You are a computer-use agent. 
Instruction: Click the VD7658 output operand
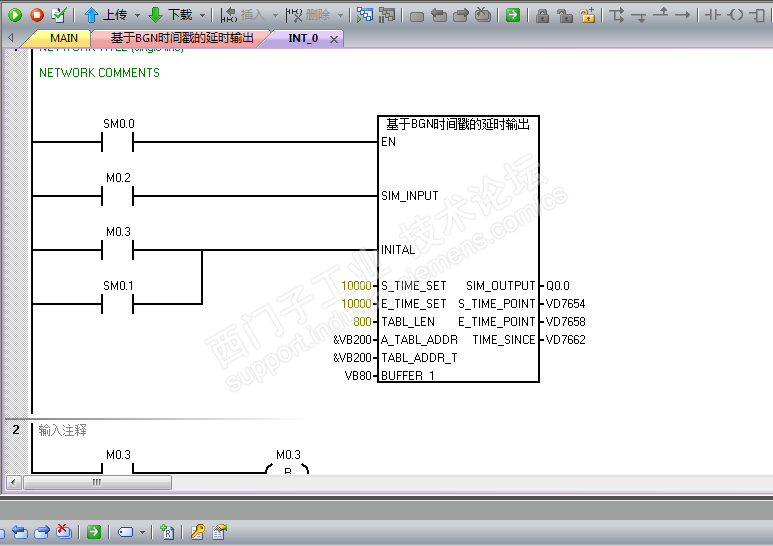[x=565, y=322]
